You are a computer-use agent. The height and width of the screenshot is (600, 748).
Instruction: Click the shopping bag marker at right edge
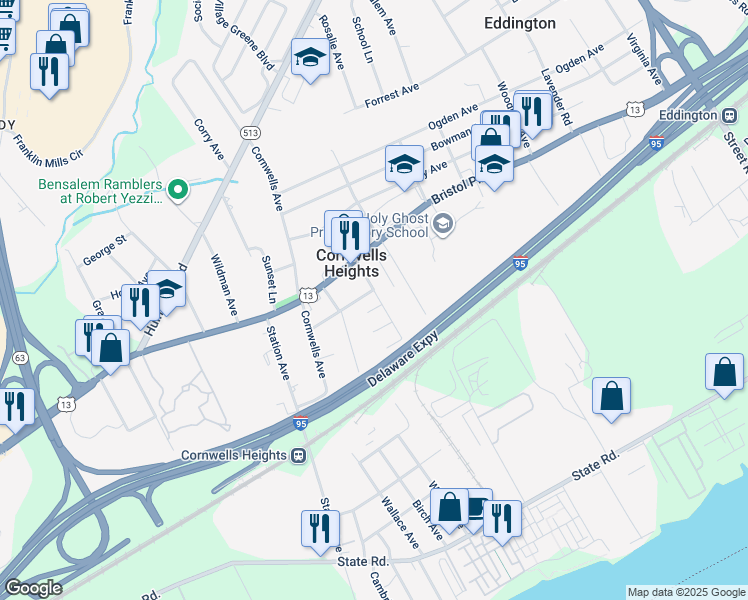(725, 375)
